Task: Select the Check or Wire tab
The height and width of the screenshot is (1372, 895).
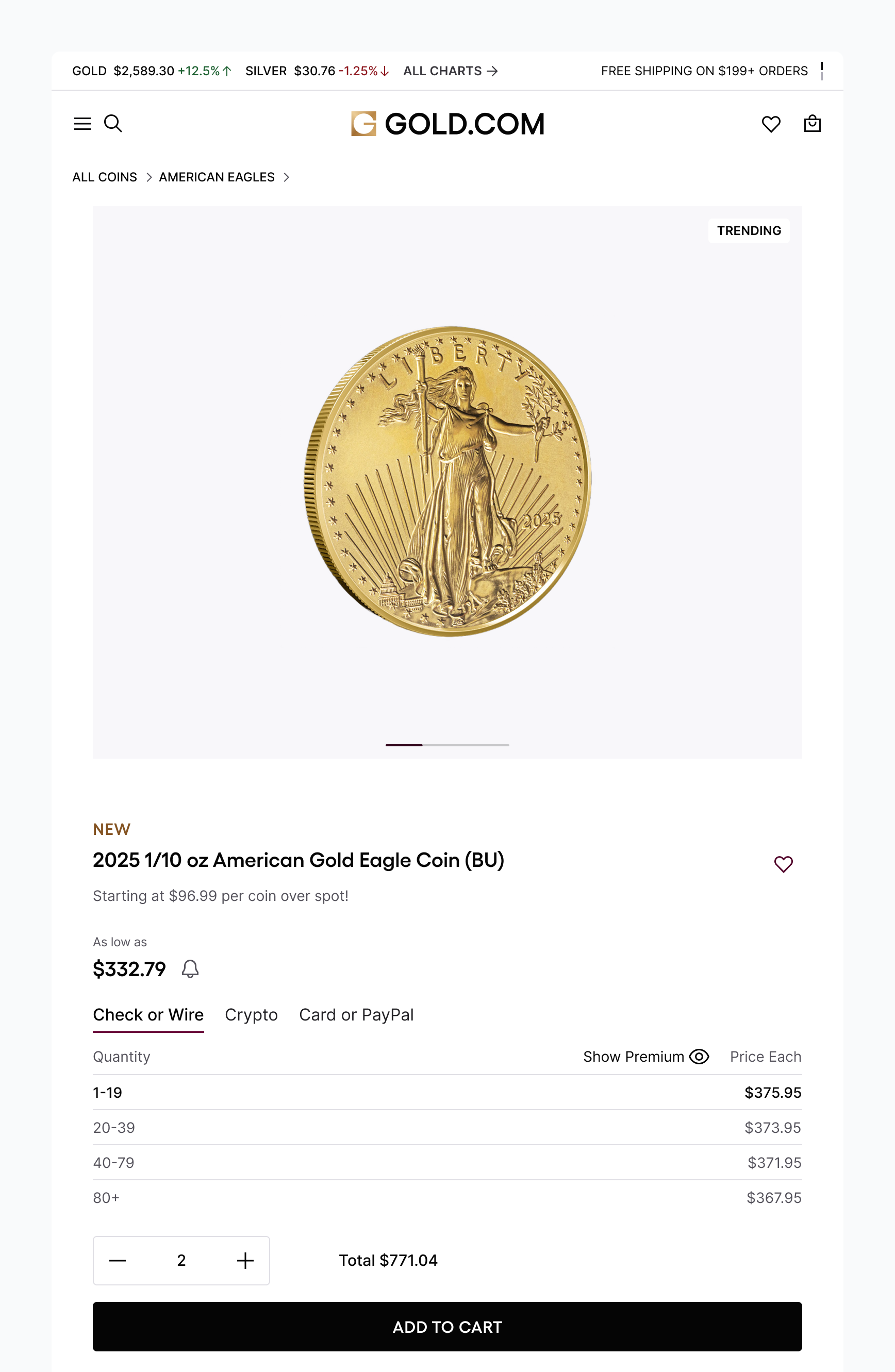Action: pos(148,1015)
